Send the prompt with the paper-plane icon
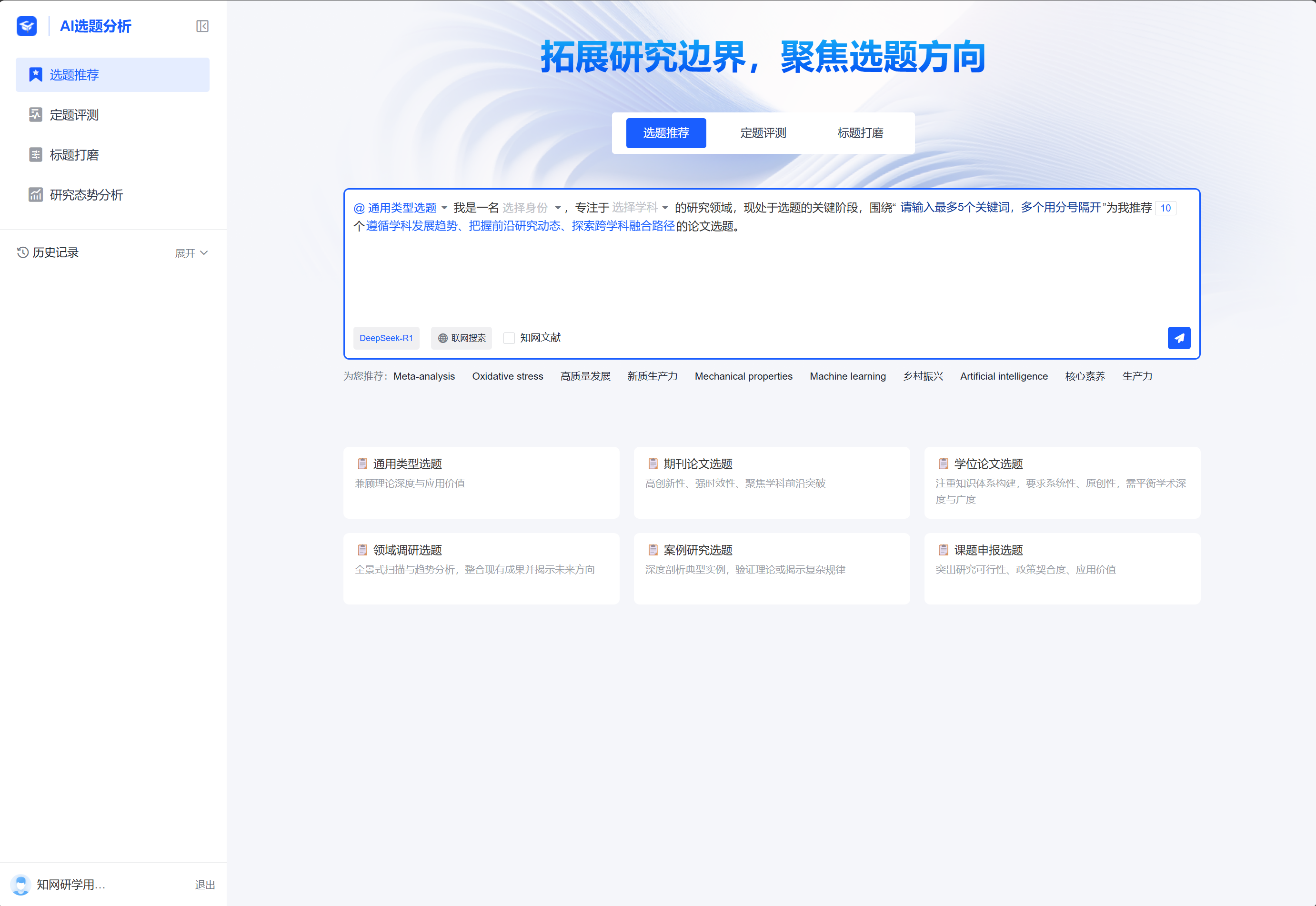This screenshot has height=906, width=1316. [1179, 338]
